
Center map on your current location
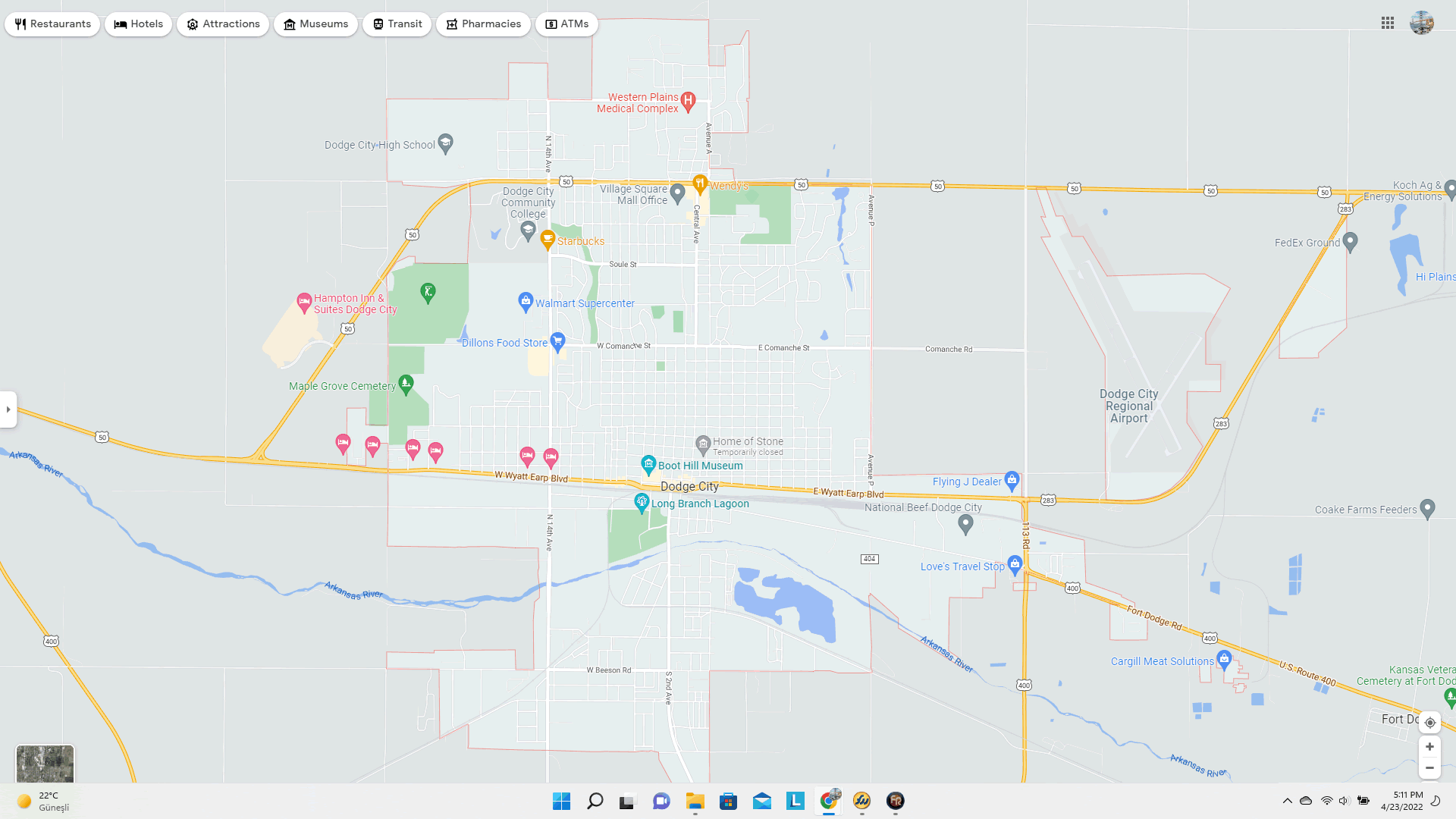pos(1429,723)
